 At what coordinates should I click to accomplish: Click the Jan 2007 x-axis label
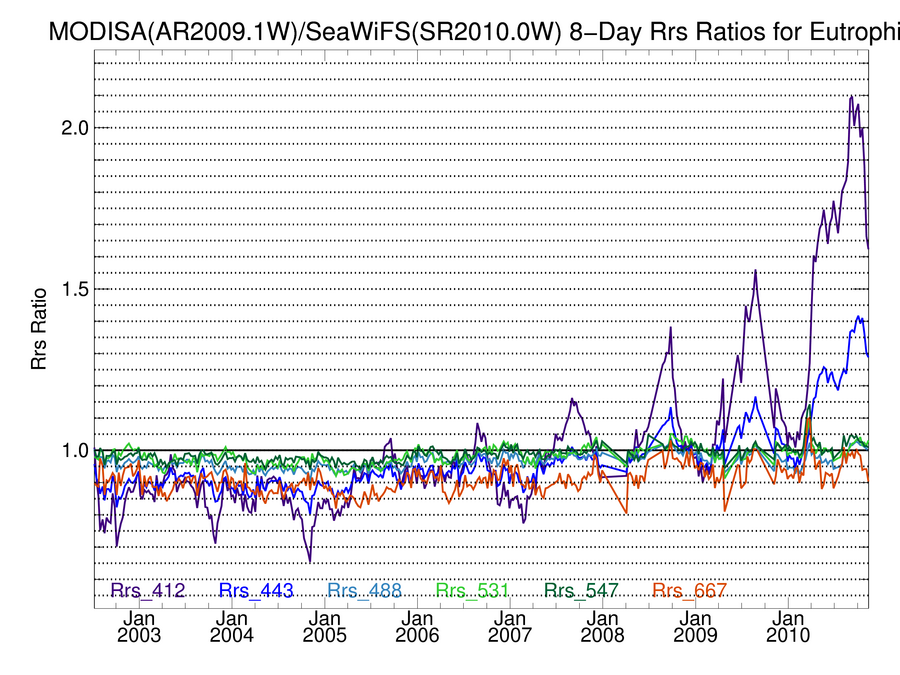pos(510,627)
